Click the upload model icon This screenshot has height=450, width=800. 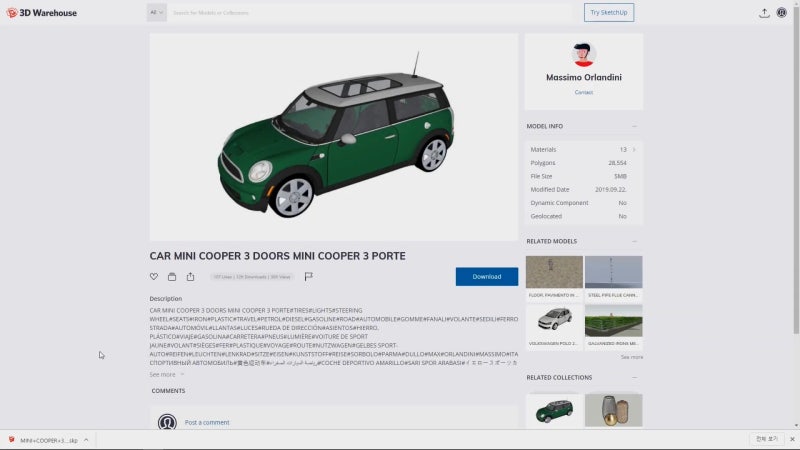pyautogui.click(x=764, y=13)
